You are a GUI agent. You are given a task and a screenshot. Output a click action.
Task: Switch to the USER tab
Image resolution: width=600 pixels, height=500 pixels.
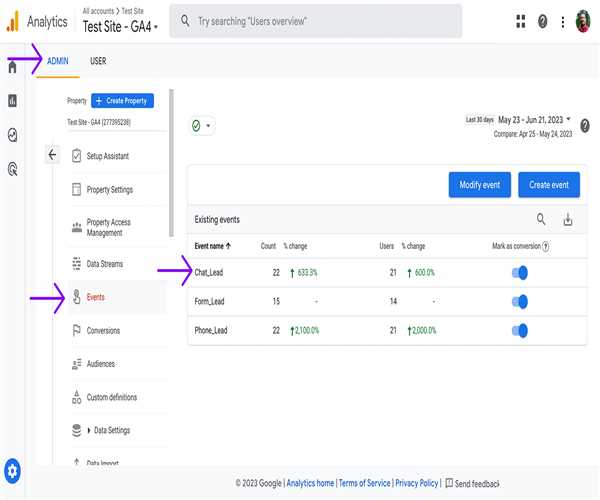[x=98, y=61]
